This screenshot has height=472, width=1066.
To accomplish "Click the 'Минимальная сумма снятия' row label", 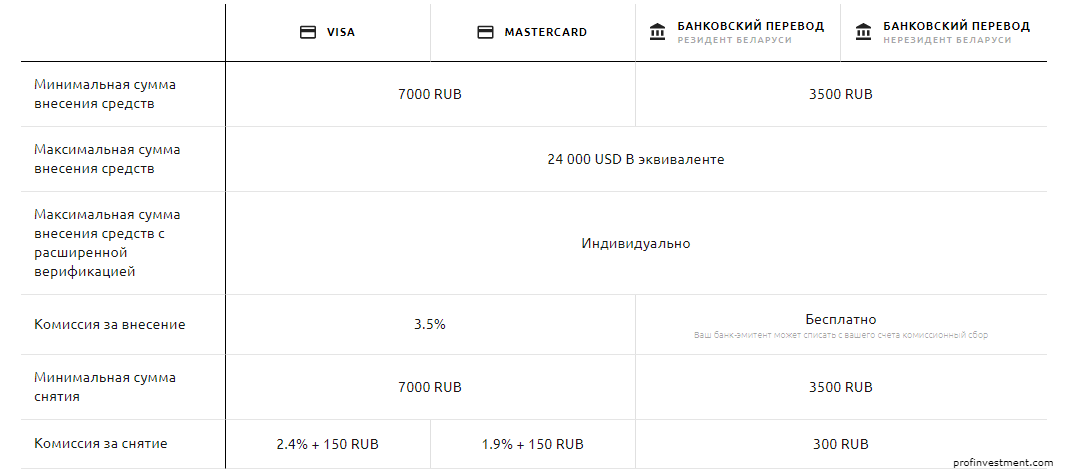I will coord(105,387).
